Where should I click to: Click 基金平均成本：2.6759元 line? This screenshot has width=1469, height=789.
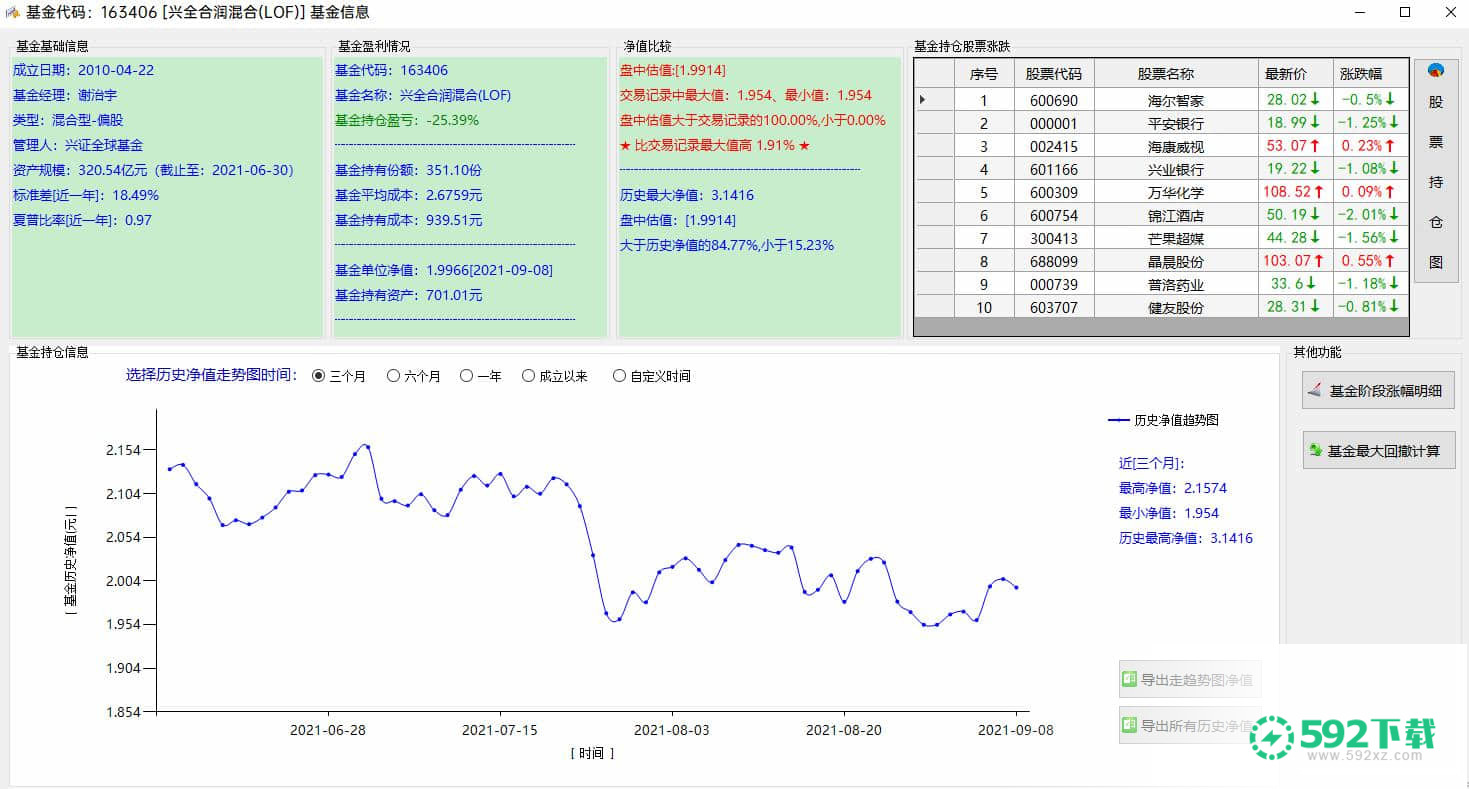[409, 195]
